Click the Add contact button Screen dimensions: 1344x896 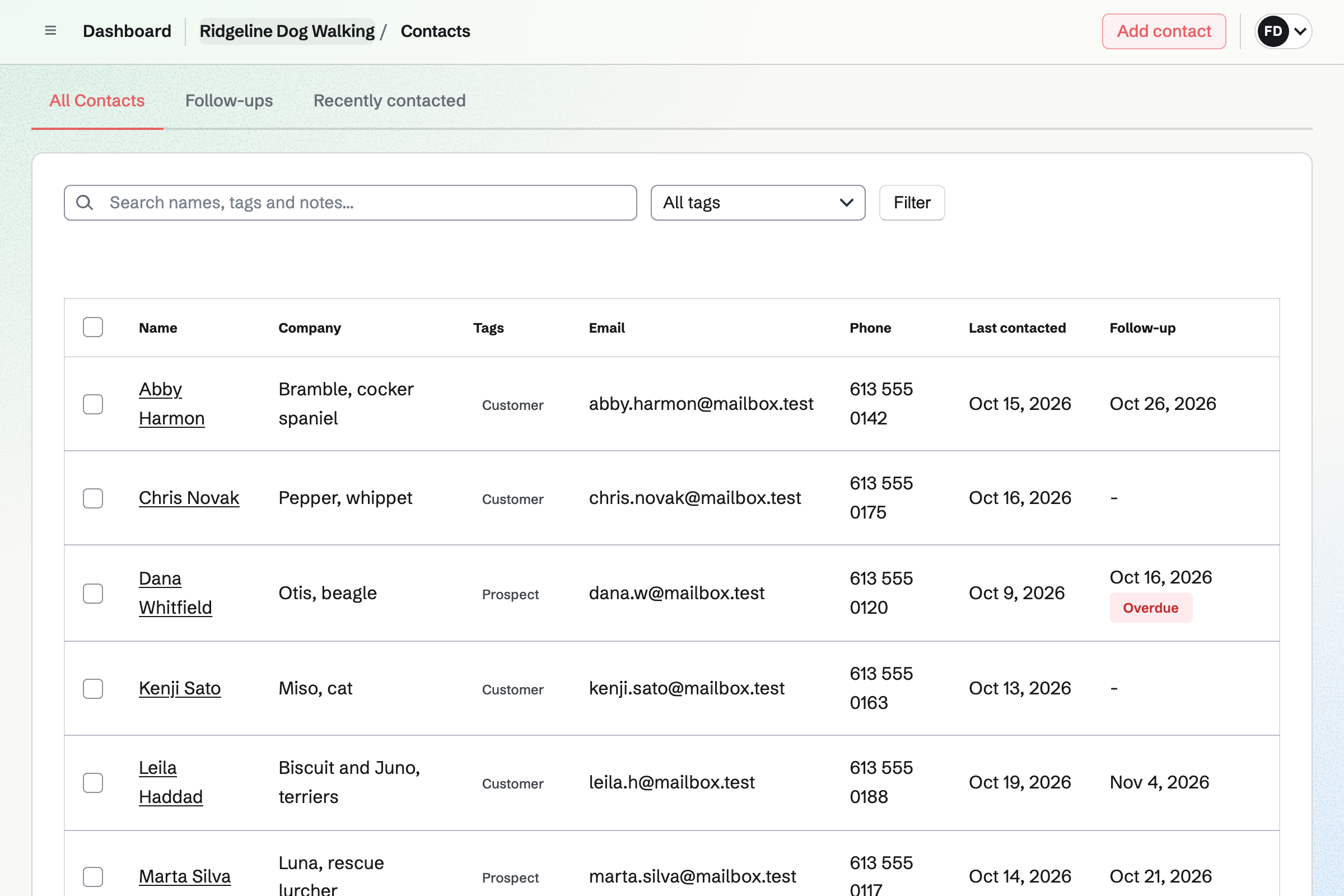(1164, 31)
